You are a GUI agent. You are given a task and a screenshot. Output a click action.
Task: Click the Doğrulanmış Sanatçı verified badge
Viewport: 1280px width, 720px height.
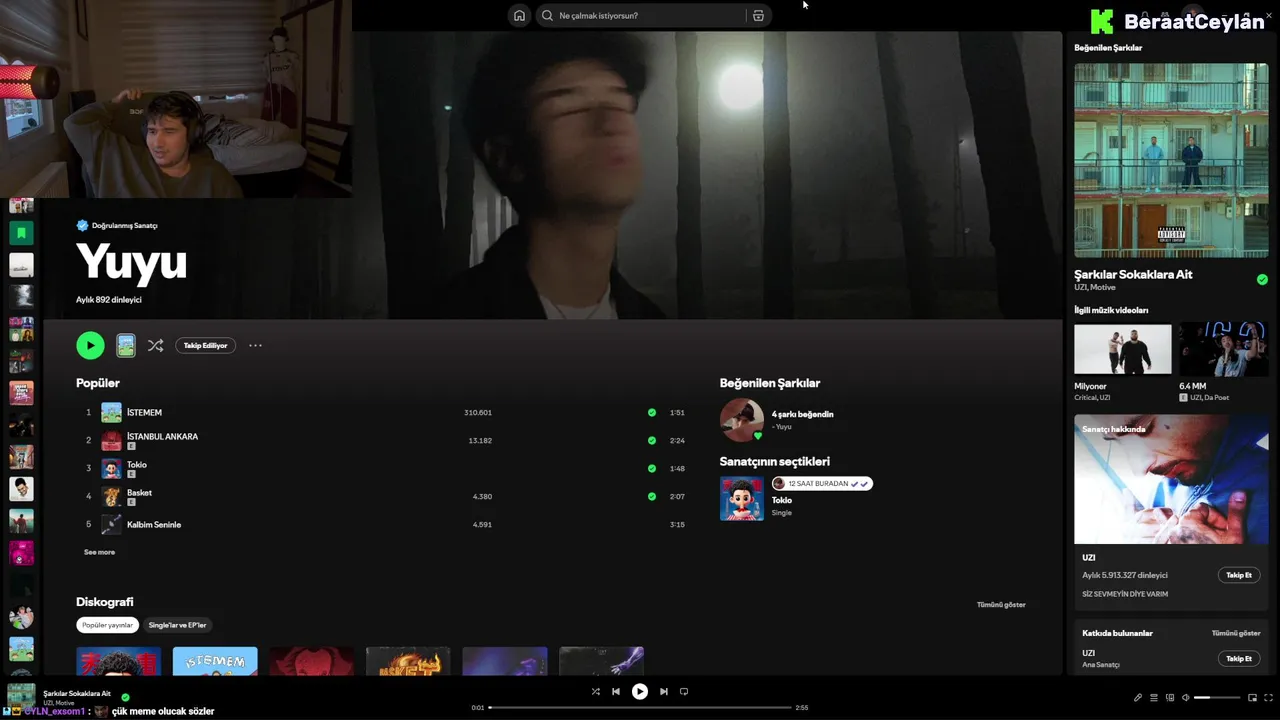point(82,225)
